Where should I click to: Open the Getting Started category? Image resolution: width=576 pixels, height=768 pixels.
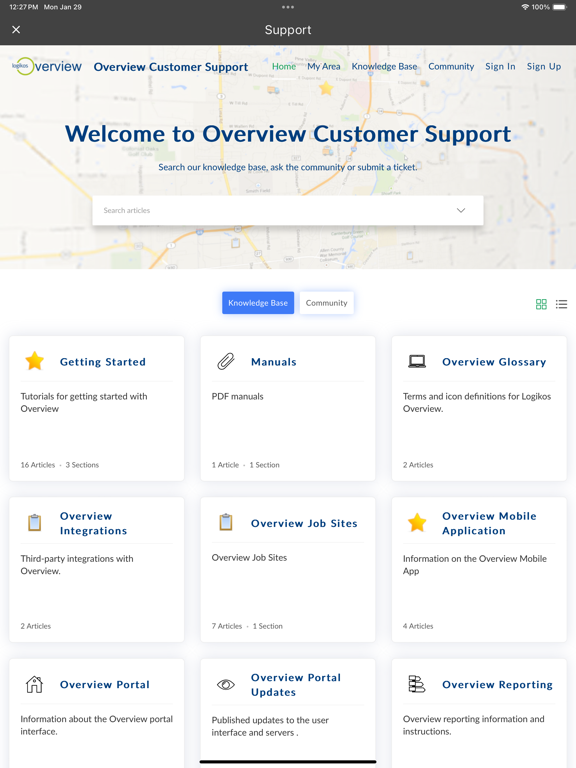103,362
